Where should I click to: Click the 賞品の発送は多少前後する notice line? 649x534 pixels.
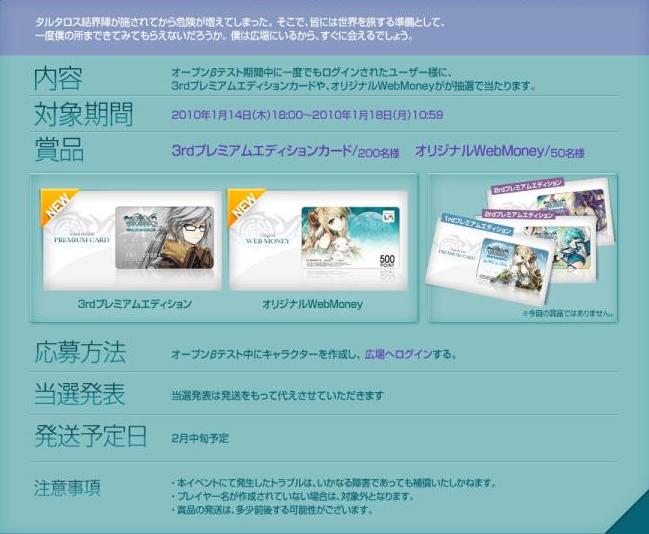[272, 510]
